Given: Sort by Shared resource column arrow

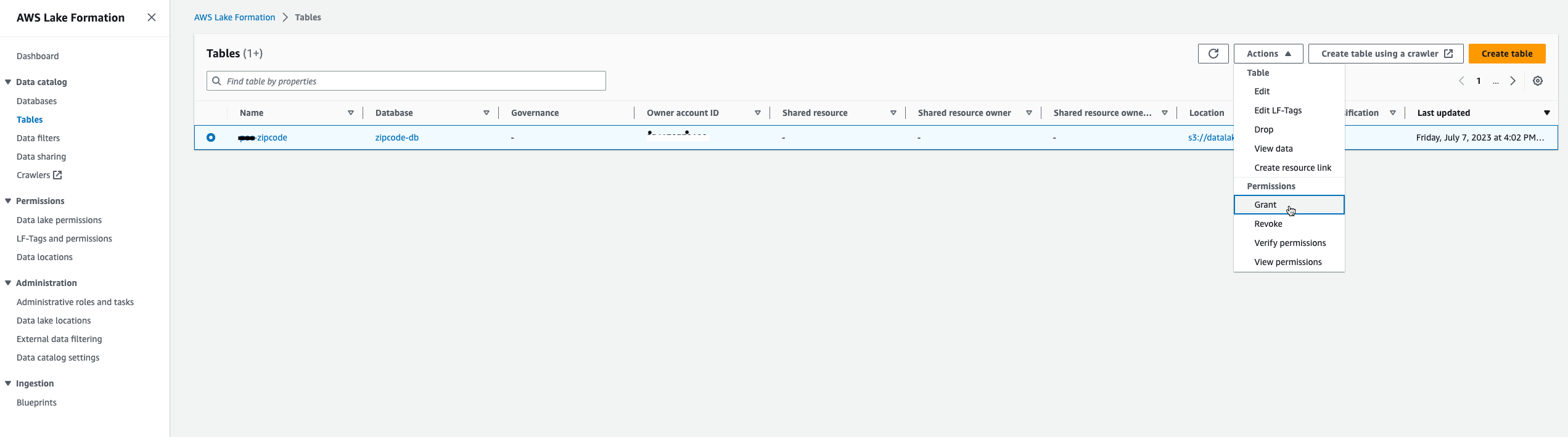Looking at the screenshot, I should coord(893,113).
